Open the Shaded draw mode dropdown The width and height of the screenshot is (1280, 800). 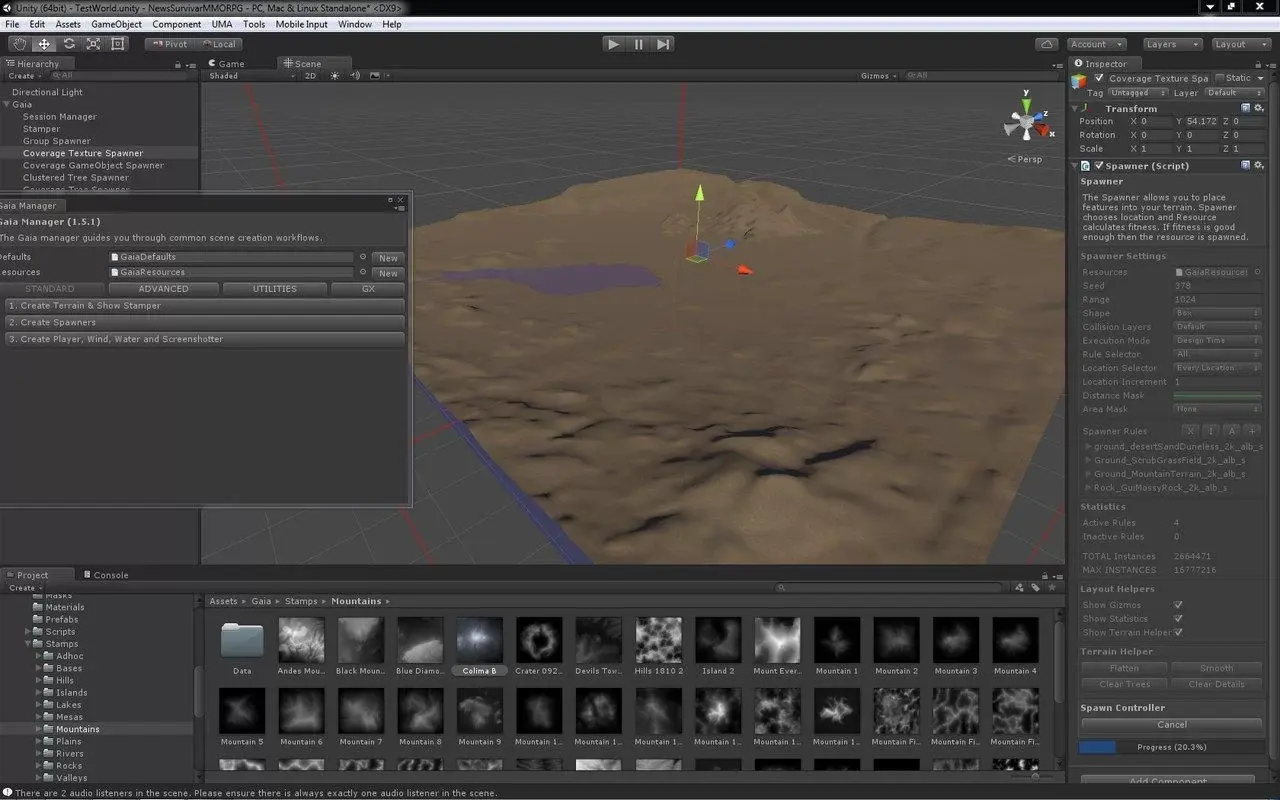click(251, 76)
